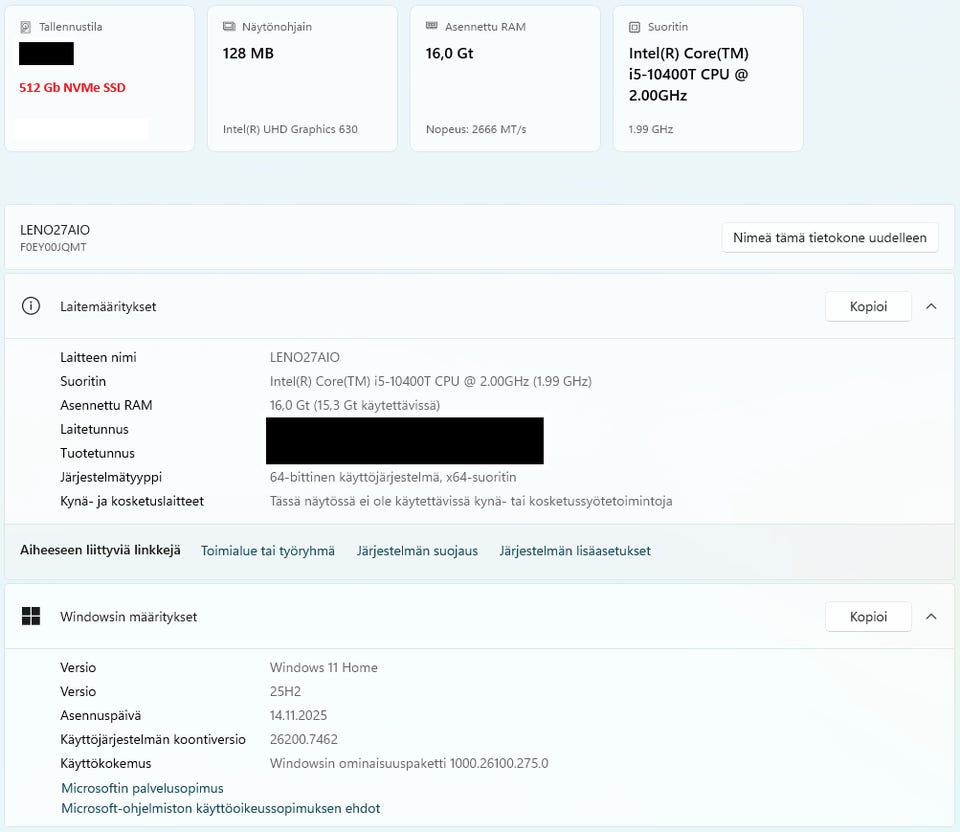Click the Asennuspäivä value 14.11.2025

coord(298,715)
